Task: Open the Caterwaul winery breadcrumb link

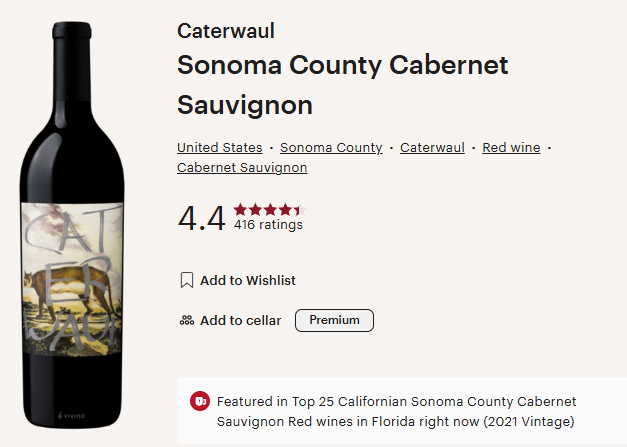Action: tap(432, 148)
